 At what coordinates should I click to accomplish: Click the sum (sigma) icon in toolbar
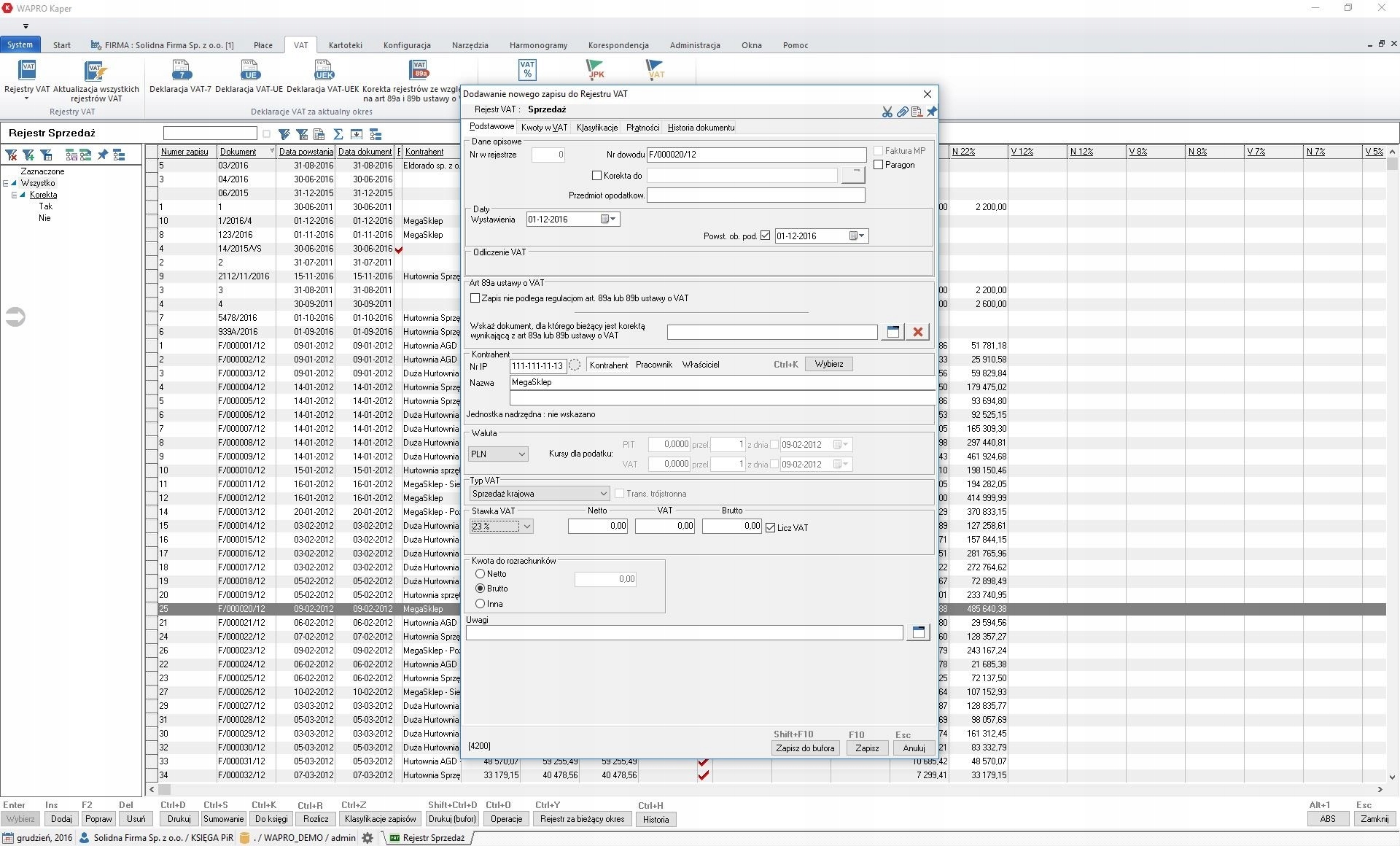click(338, 134)
